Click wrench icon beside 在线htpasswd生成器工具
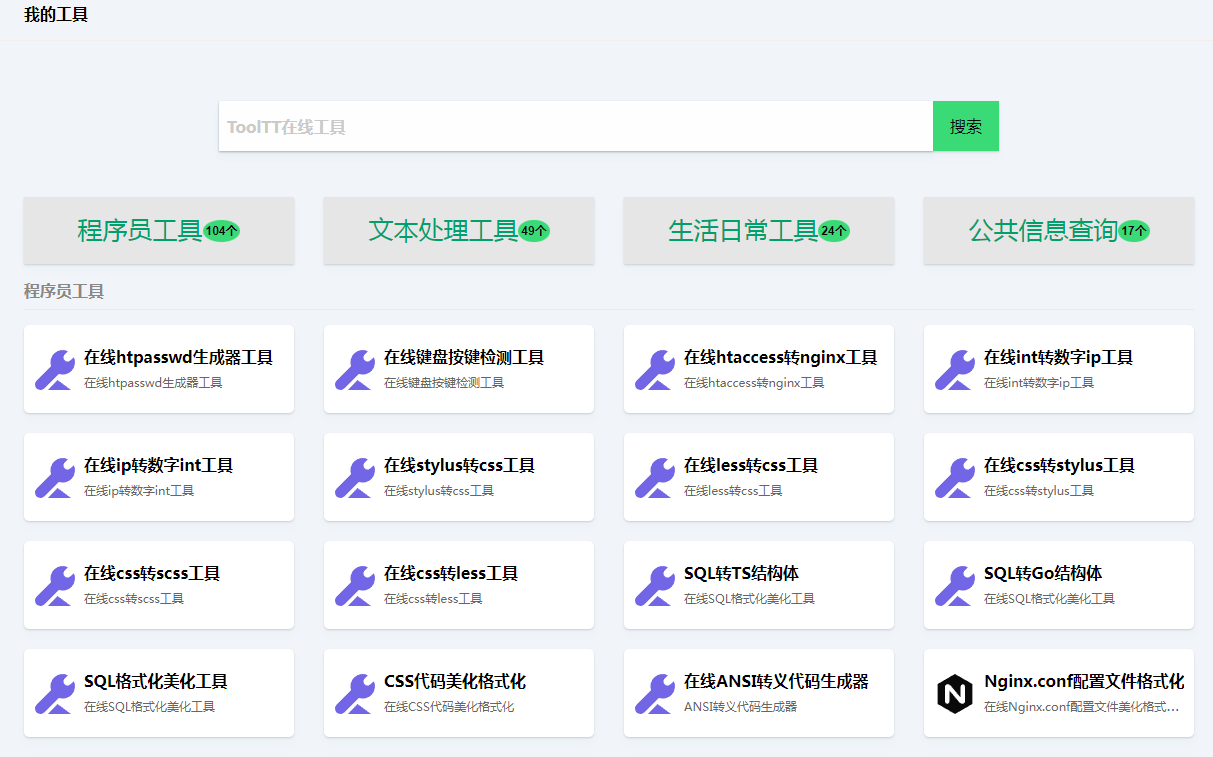 [54, 369]
